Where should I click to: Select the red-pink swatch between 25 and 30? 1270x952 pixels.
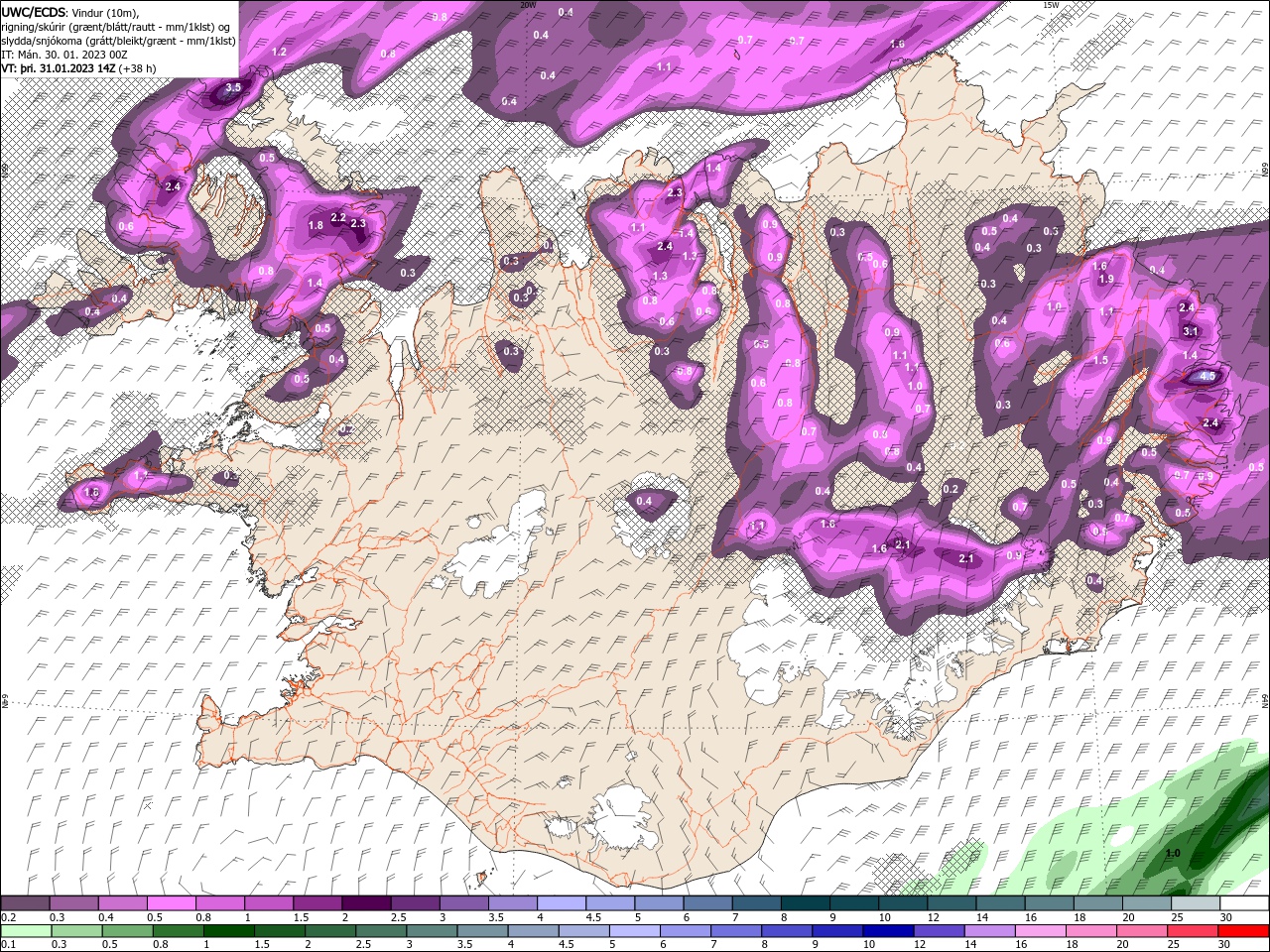coord(1193,930)
